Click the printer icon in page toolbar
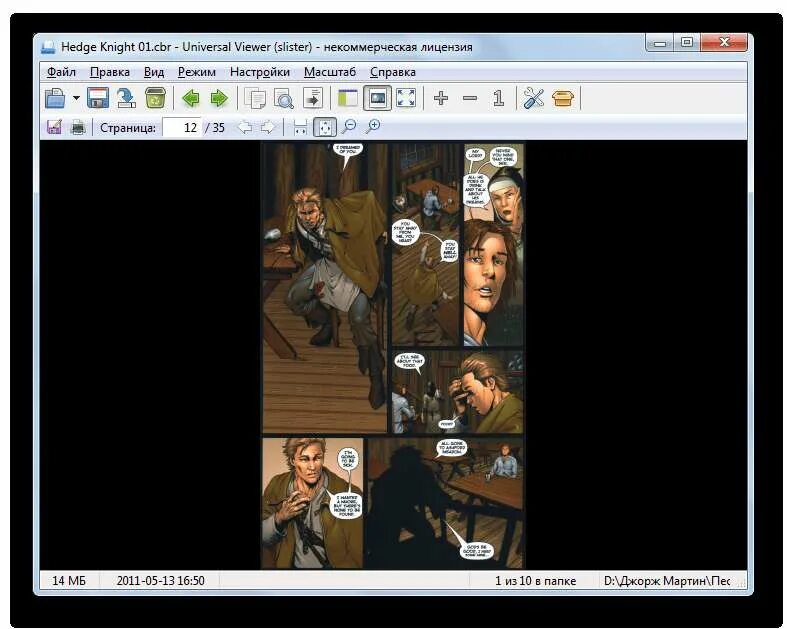Screen dimensions: 787x629 pyautogui.click(x=78, y=128)
